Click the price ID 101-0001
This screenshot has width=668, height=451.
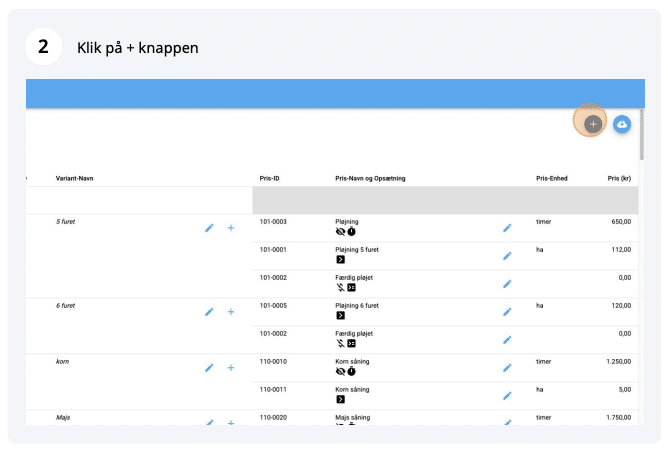(274, 250)
